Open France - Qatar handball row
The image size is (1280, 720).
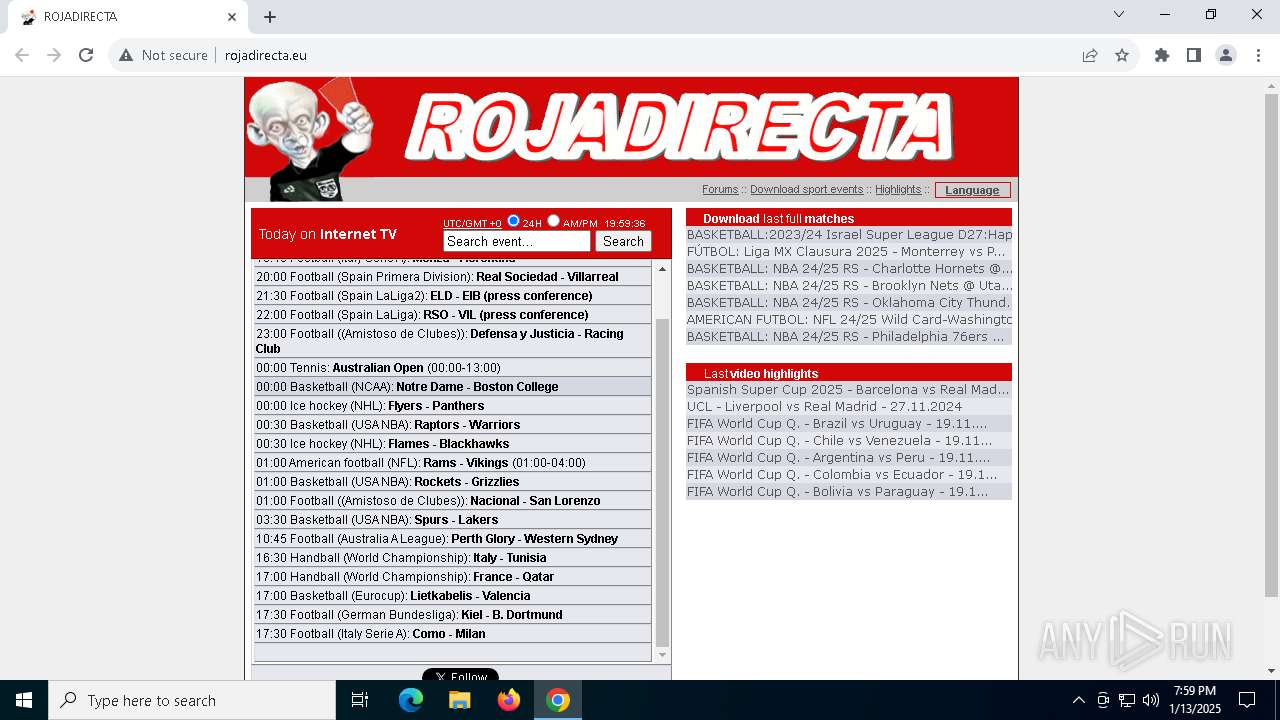(x=452, y=577)
